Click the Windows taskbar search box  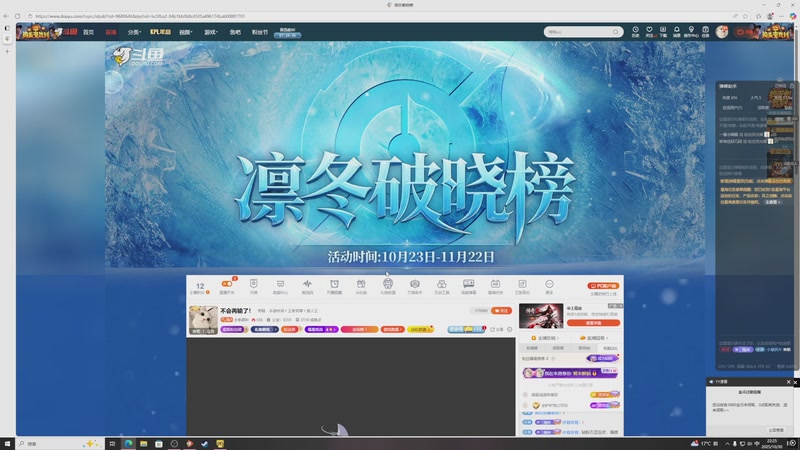pos(59,444)
